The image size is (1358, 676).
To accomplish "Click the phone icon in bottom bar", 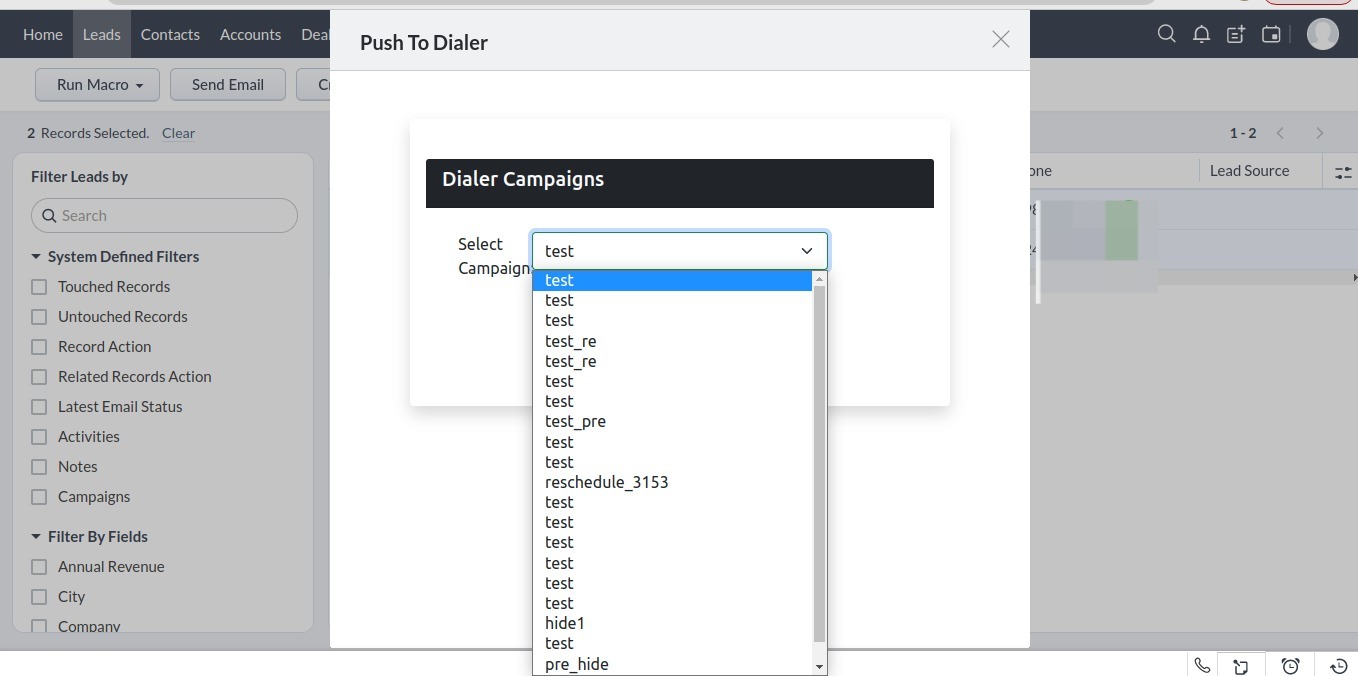I will (1202, 666).
